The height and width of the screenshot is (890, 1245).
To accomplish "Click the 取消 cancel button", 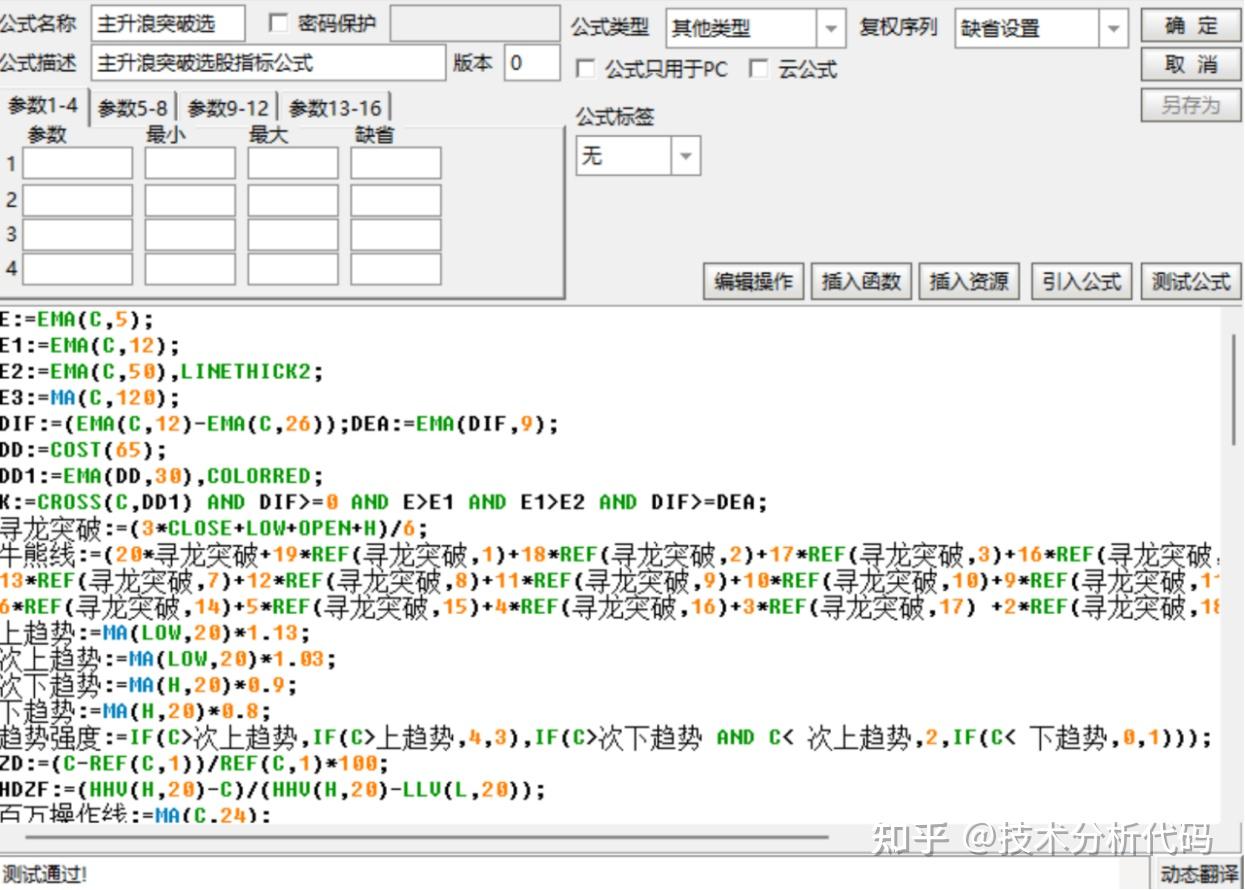I will 1190,65.
